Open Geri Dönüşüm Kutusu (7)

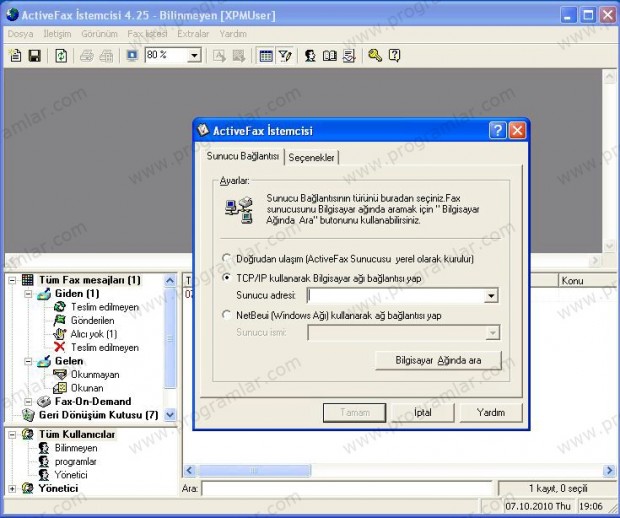click(x=98, y=415)
